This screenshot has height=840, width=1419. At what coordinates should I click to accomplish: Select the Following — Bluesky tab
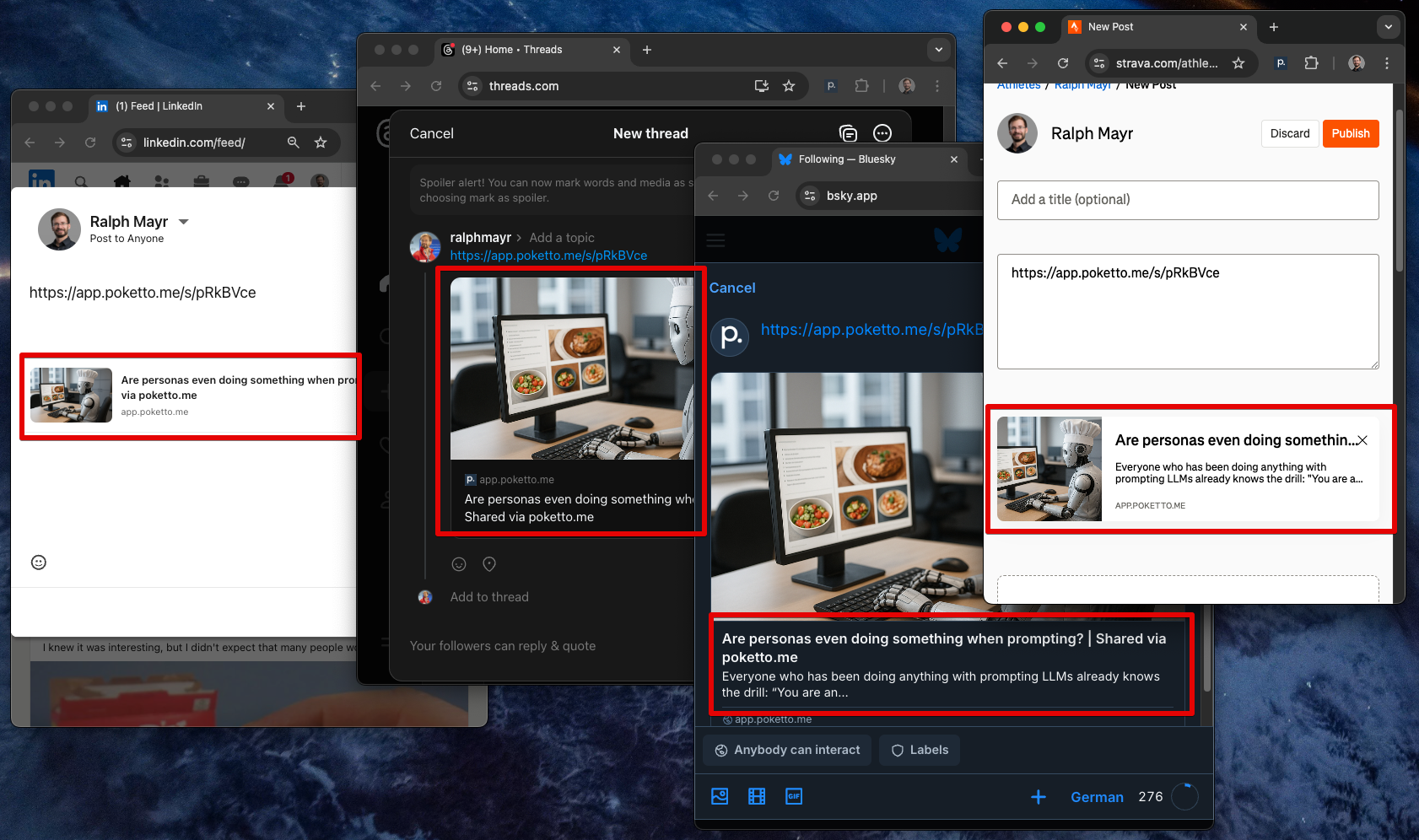point(861,159)
